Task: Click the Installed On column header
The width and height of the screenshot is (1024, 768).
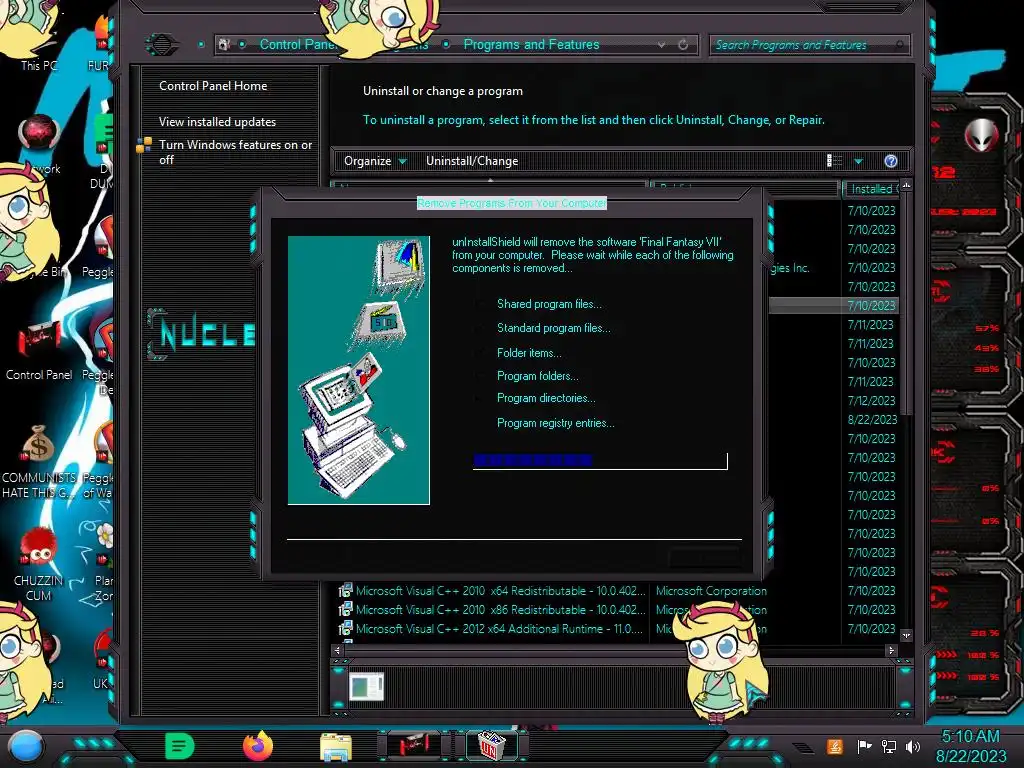Action: tap(872, 189)
